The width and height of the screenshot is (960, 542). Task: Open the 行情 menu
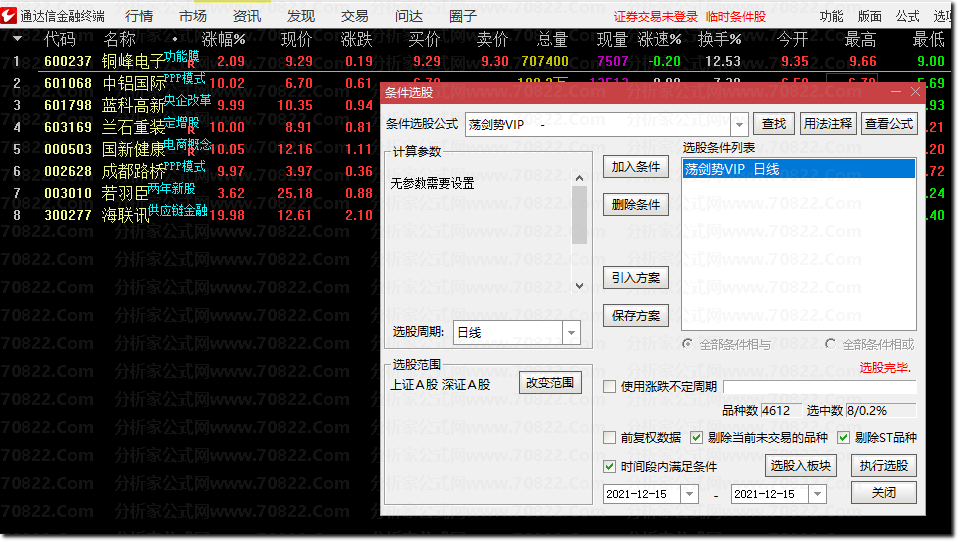pyautogui.click(x=139, y=16)
